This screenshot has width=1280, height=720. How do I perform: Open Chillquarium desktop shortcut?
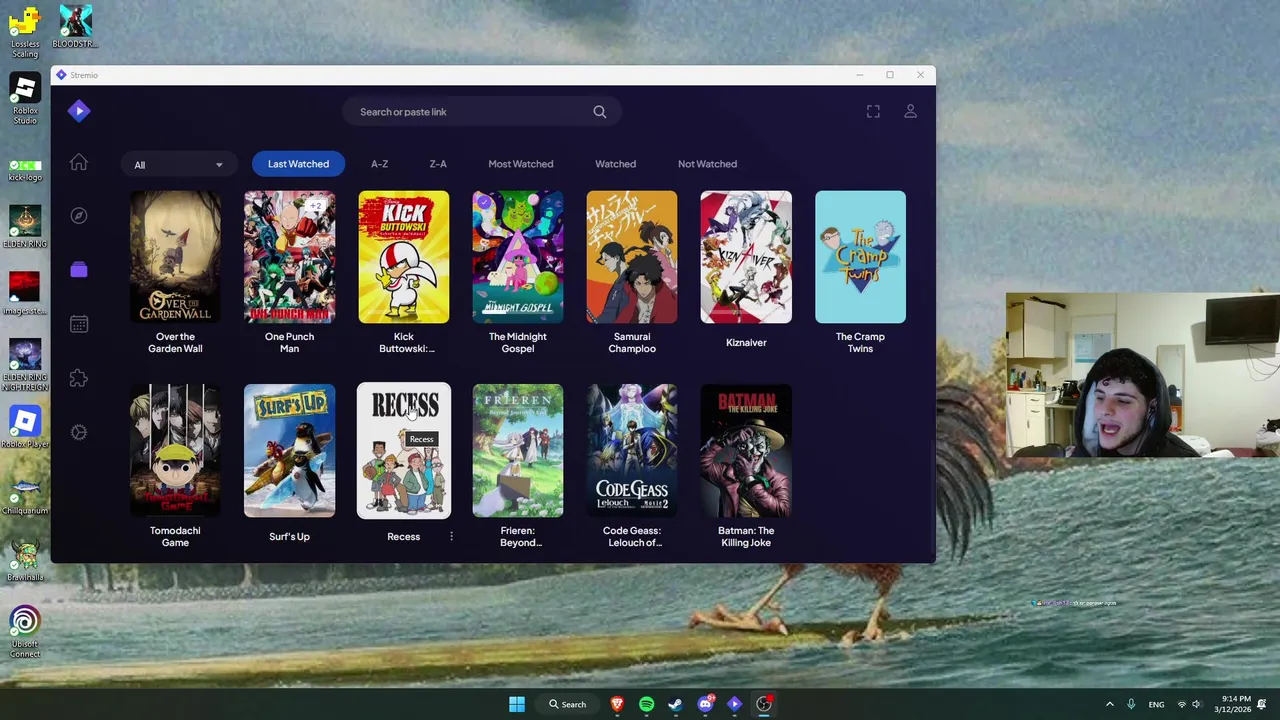click(25, 494)
